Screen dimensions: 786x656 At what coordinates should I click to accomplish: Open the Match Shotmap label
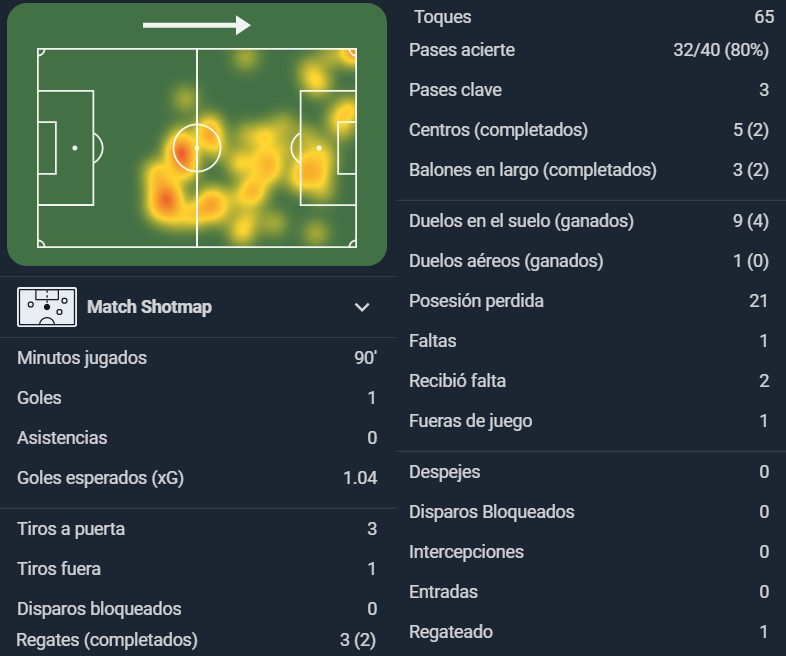[x=149, y=307]
